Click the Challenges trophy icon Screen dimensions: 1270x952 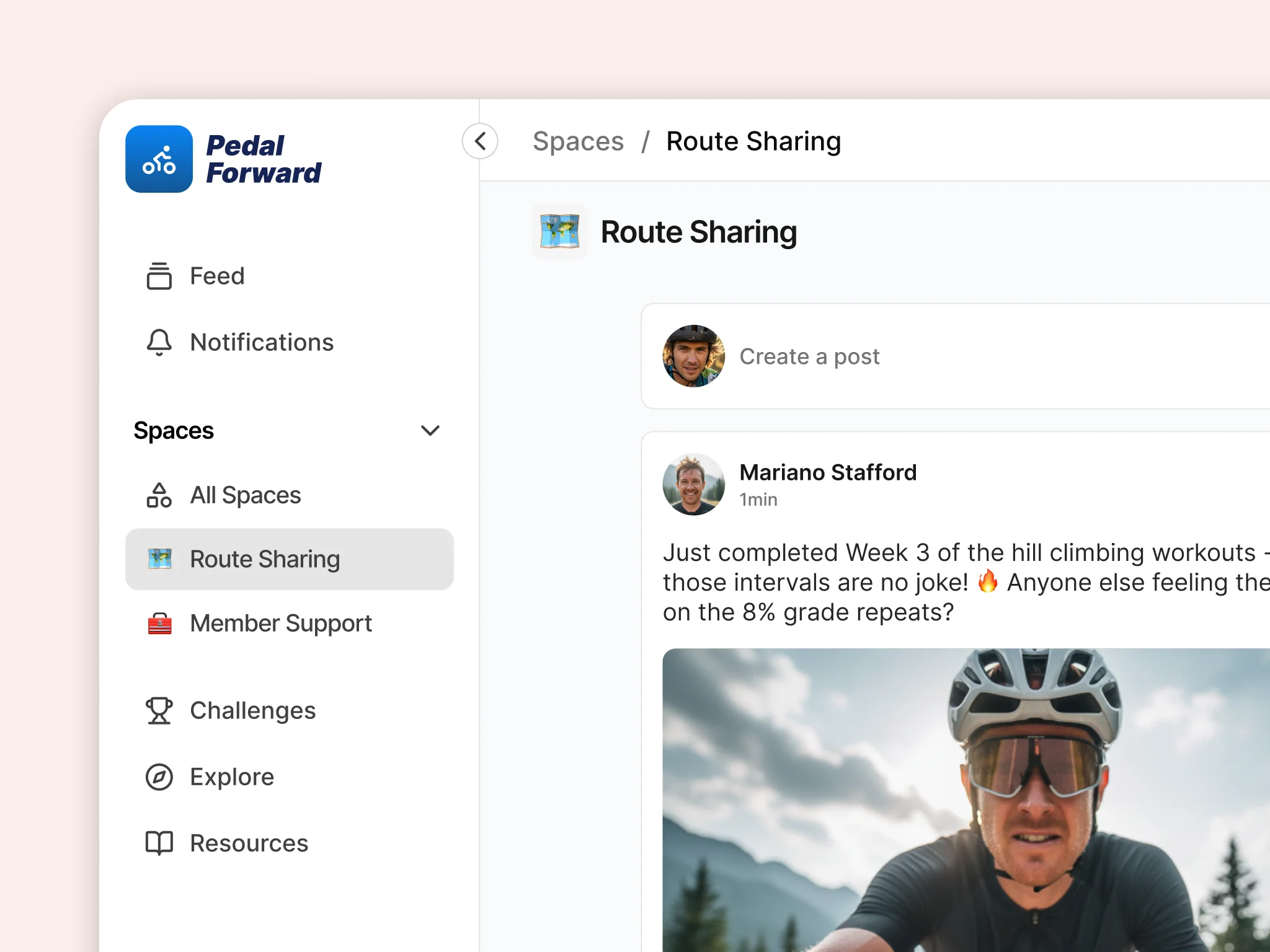point(159,711)
